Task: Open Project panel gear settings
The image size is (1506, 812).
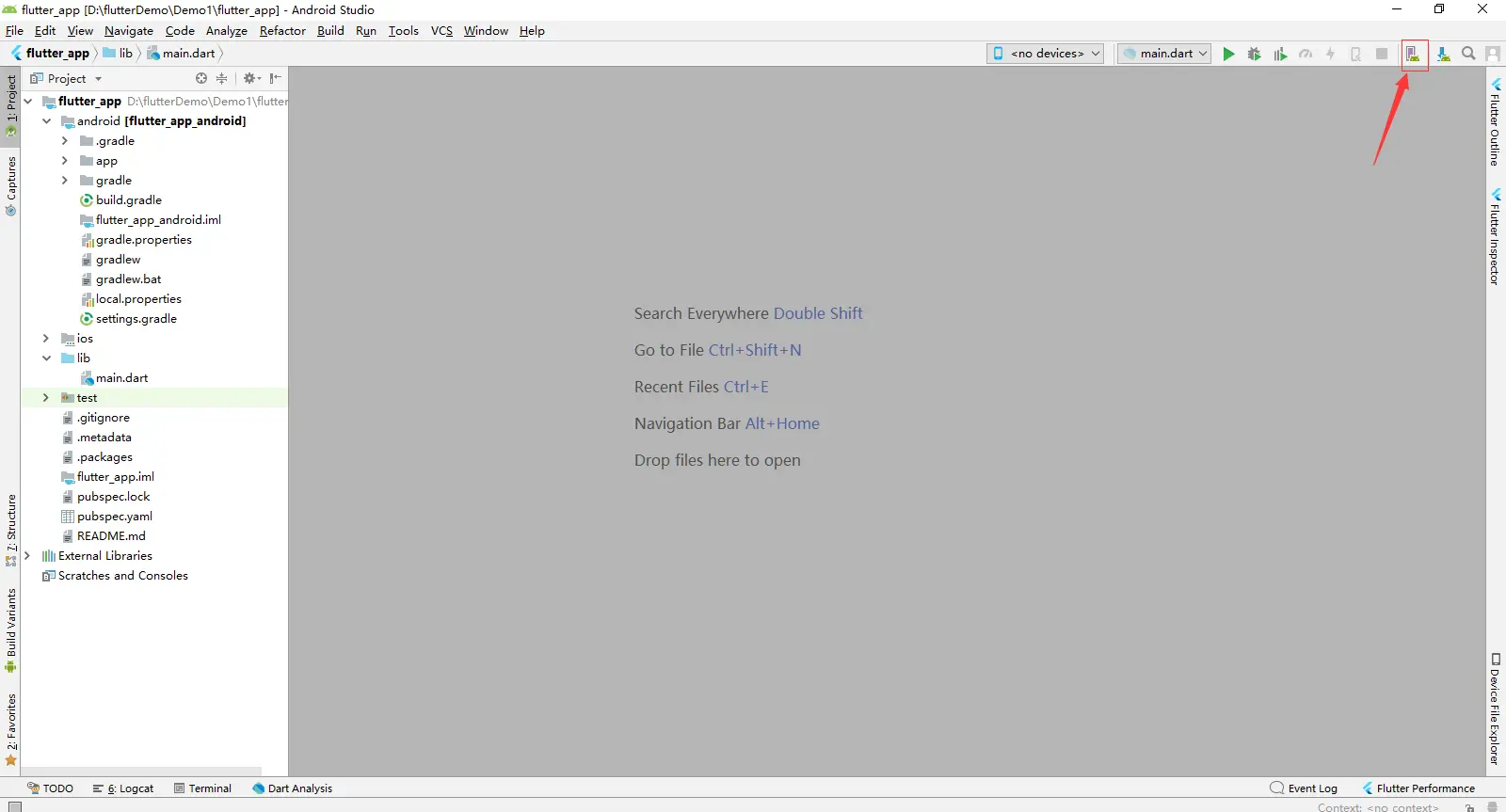Action: (251, 78)
